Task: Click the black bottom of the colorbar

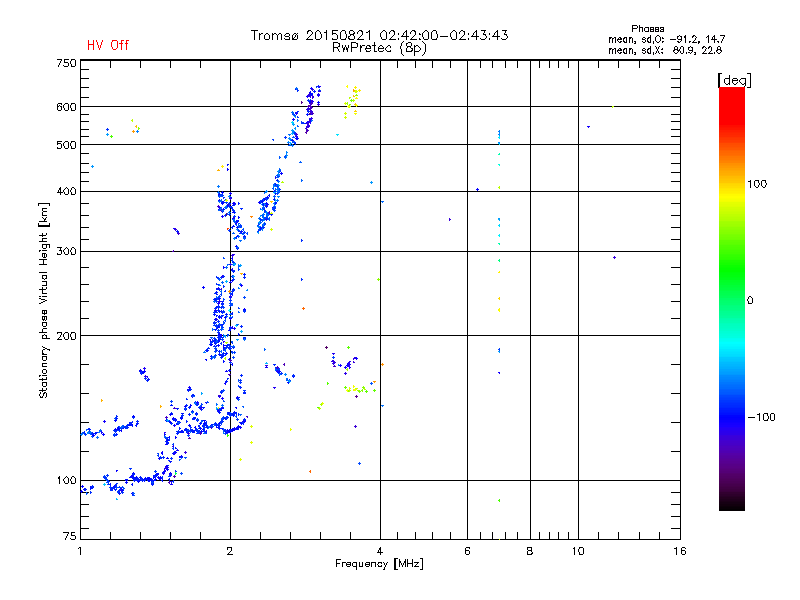Action: [732, 503]
